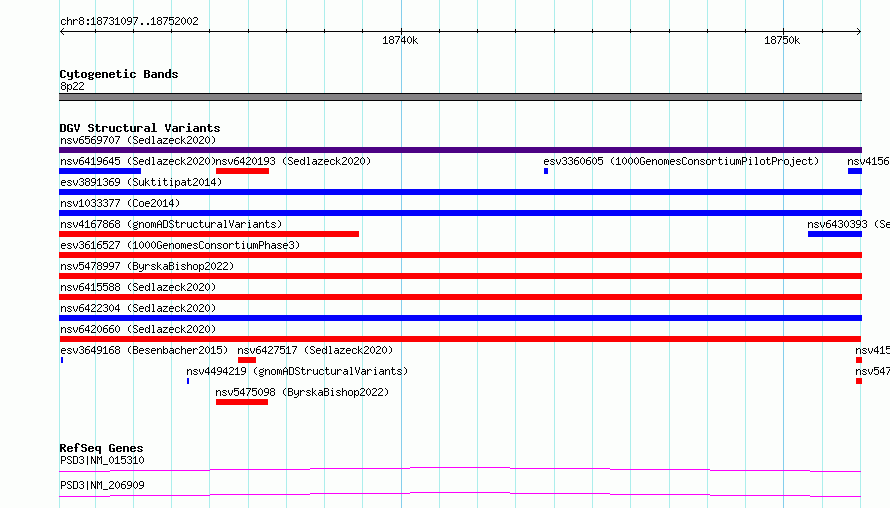
Task: Click the esv3616527 (1000GenomesConsortiumPhase3) label
Action: pyautogui.click(x=180, y=245)
